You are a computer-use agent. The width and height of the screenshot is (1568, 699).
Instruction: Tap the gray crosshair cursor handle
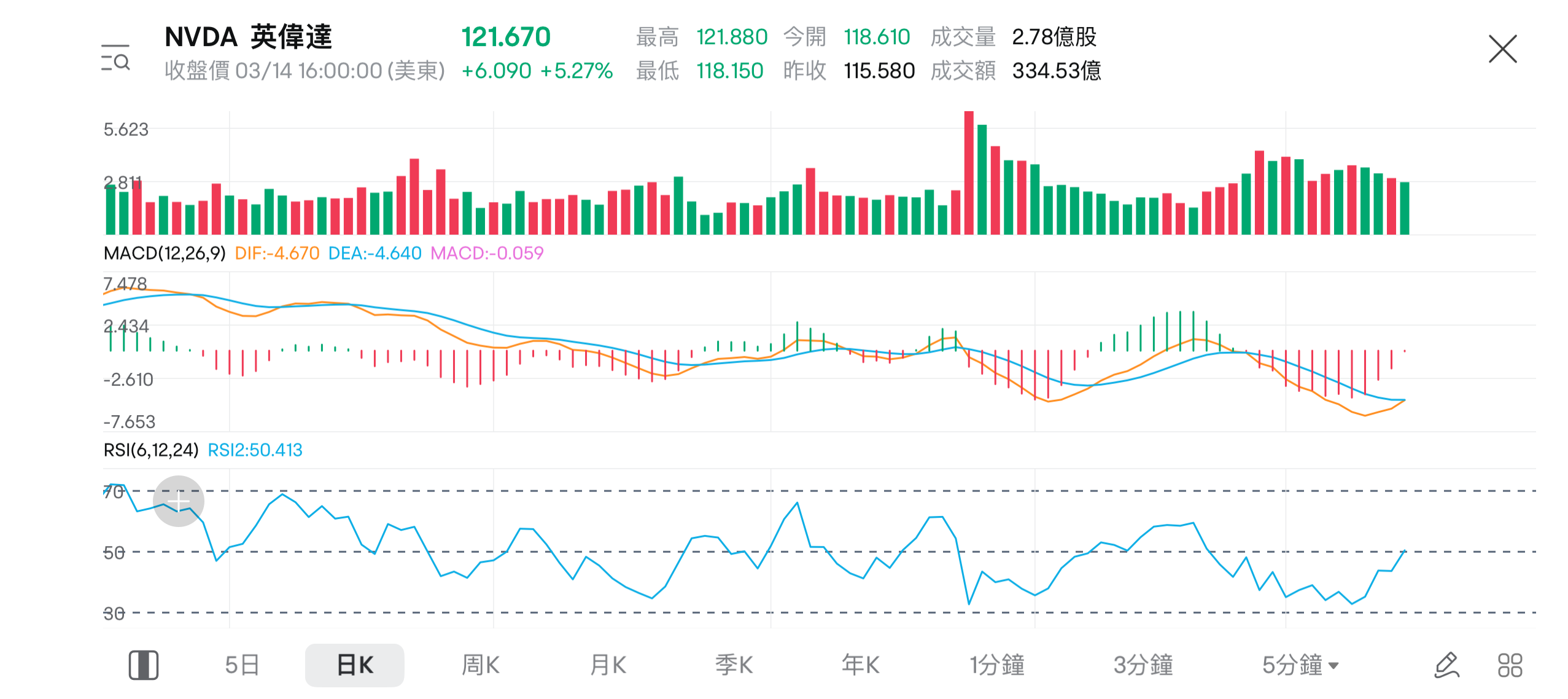pyautogui.click(x=179, y=501)
